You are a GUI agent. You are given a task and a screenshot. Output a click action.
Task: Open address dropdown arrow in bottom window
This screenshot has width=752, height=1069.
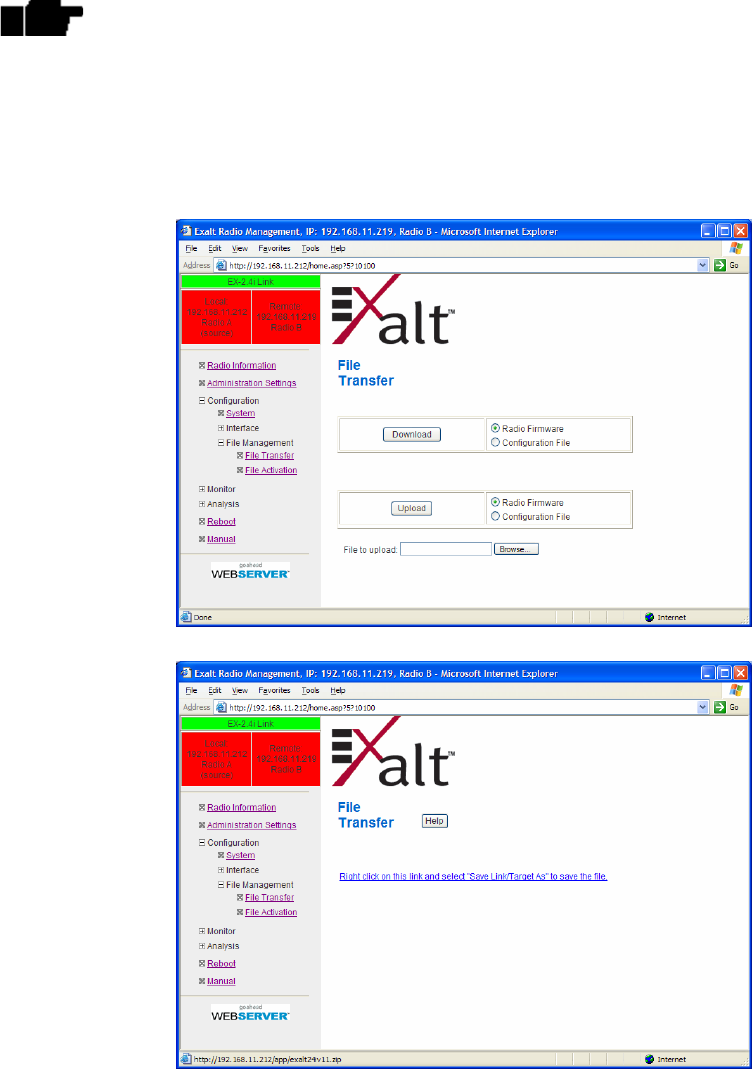(703, 707)
